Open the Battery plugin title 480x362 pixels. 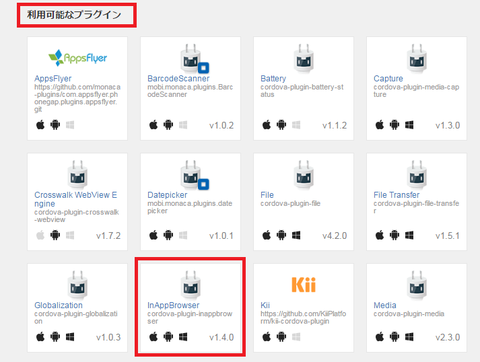pyautogui.click(x=273, y=78)
